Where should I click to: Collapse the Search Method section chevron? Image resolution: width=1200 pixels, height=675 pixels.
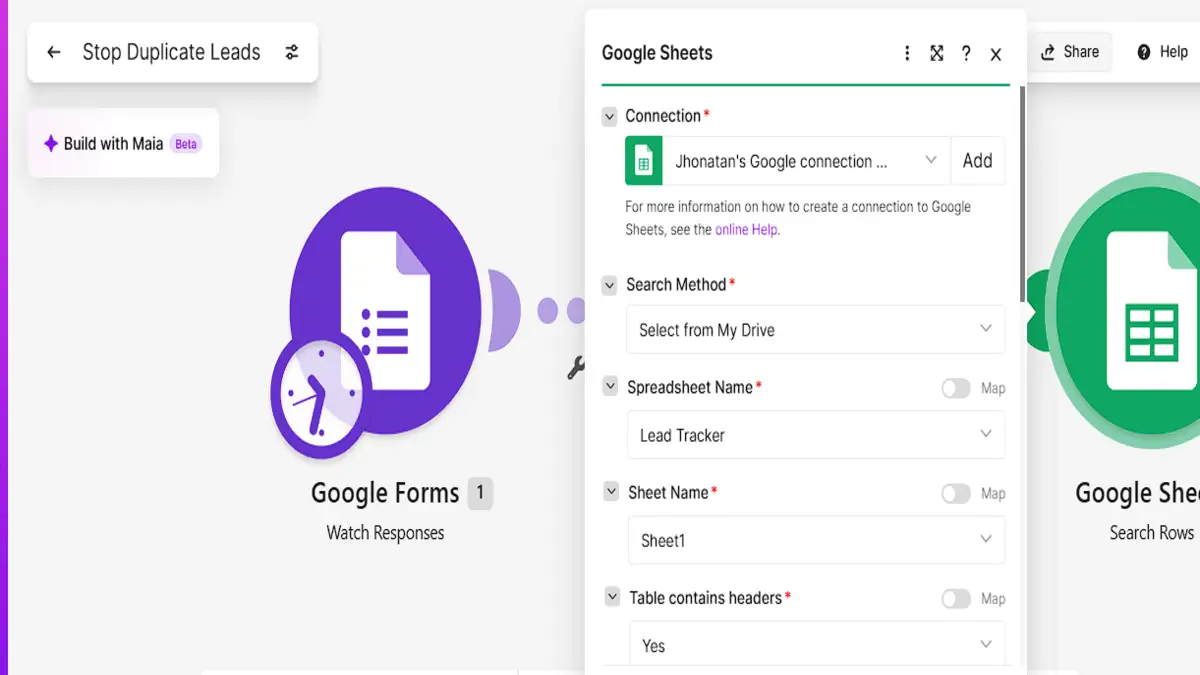tap(610, 285)
